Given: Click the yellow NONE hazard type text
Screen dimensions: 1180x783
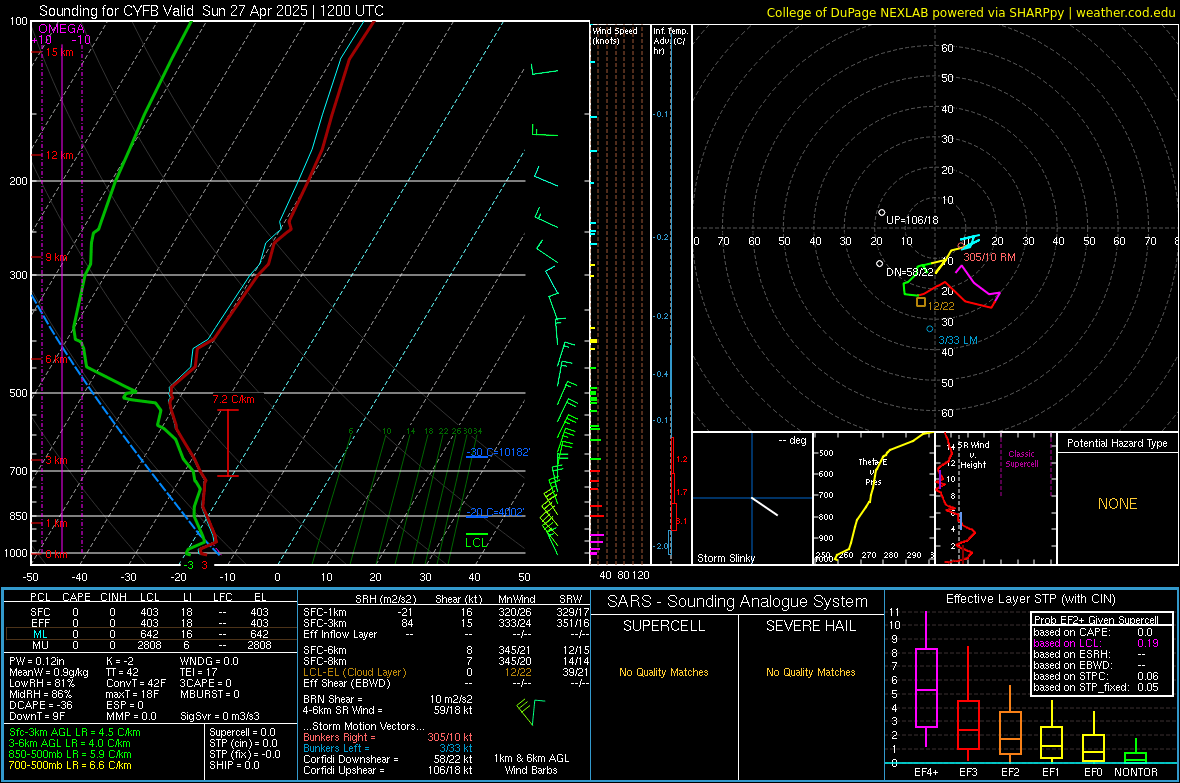Looking at the screenshot, I should pyautogui.click(x=1118, y=504).
